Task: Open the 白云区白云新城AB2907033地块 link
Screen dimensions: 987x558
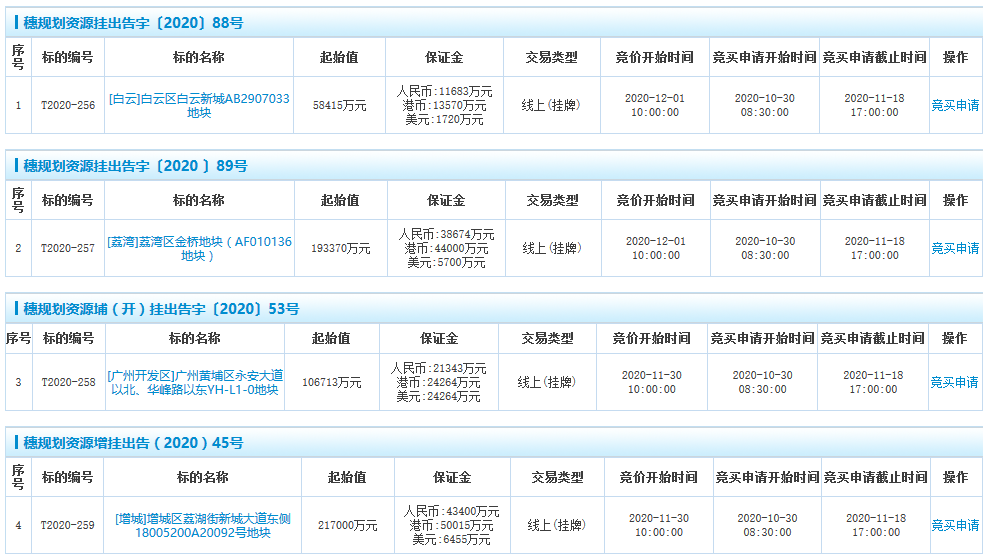Action: coord(199,106)
